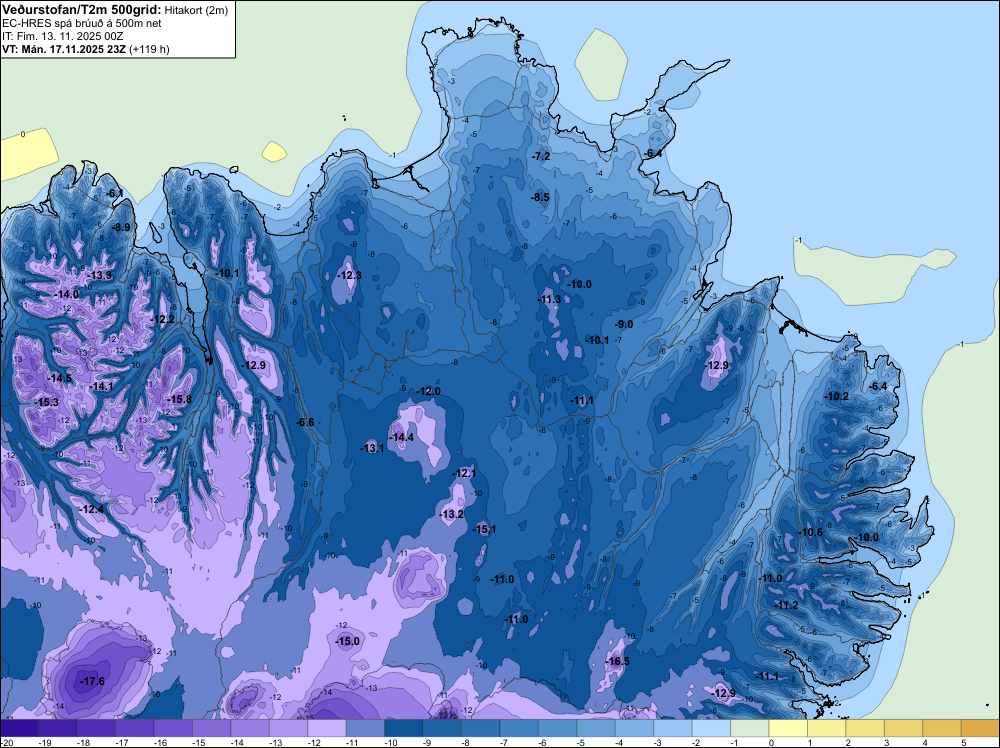Click the -7.2 temperature value

point(541,156)
